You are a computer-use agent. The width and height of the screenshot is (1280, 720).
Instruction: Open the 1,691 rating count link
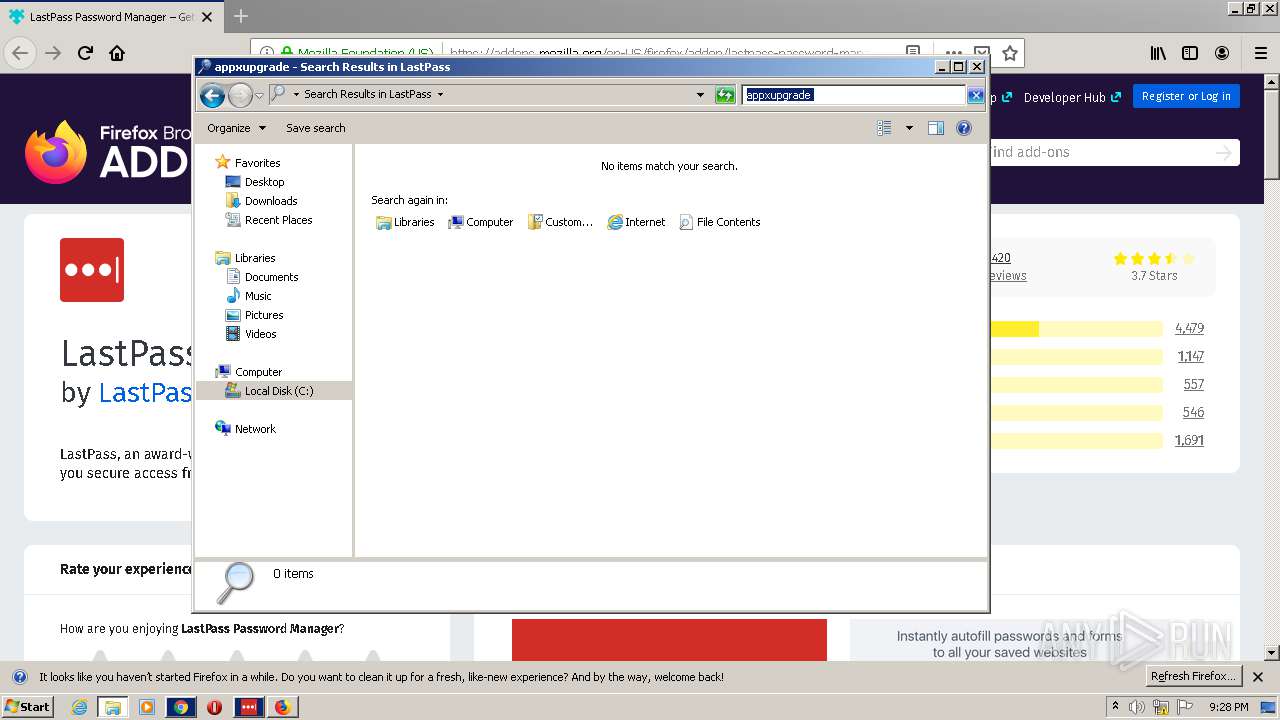click(x=1189, y=440)
